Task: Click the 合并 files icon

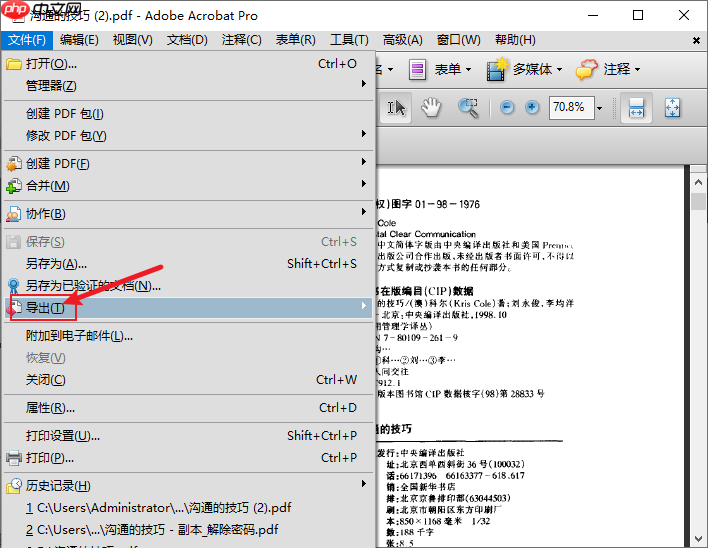Action: point(14,186)
